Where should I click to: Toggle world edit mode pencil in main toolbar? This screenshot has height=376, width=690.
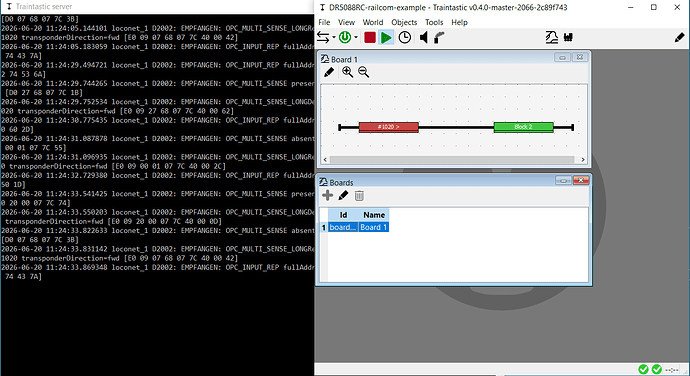[679, 38]
